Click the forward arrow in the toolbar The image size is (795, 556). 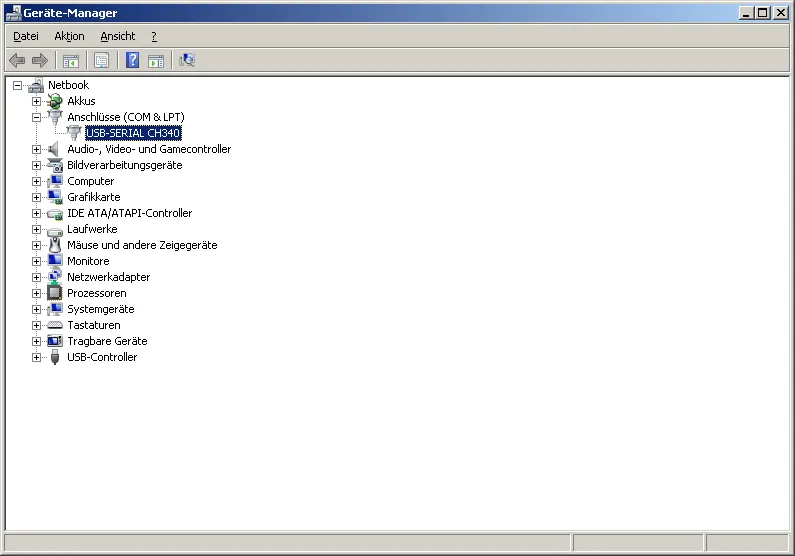(x=40, y=61)
